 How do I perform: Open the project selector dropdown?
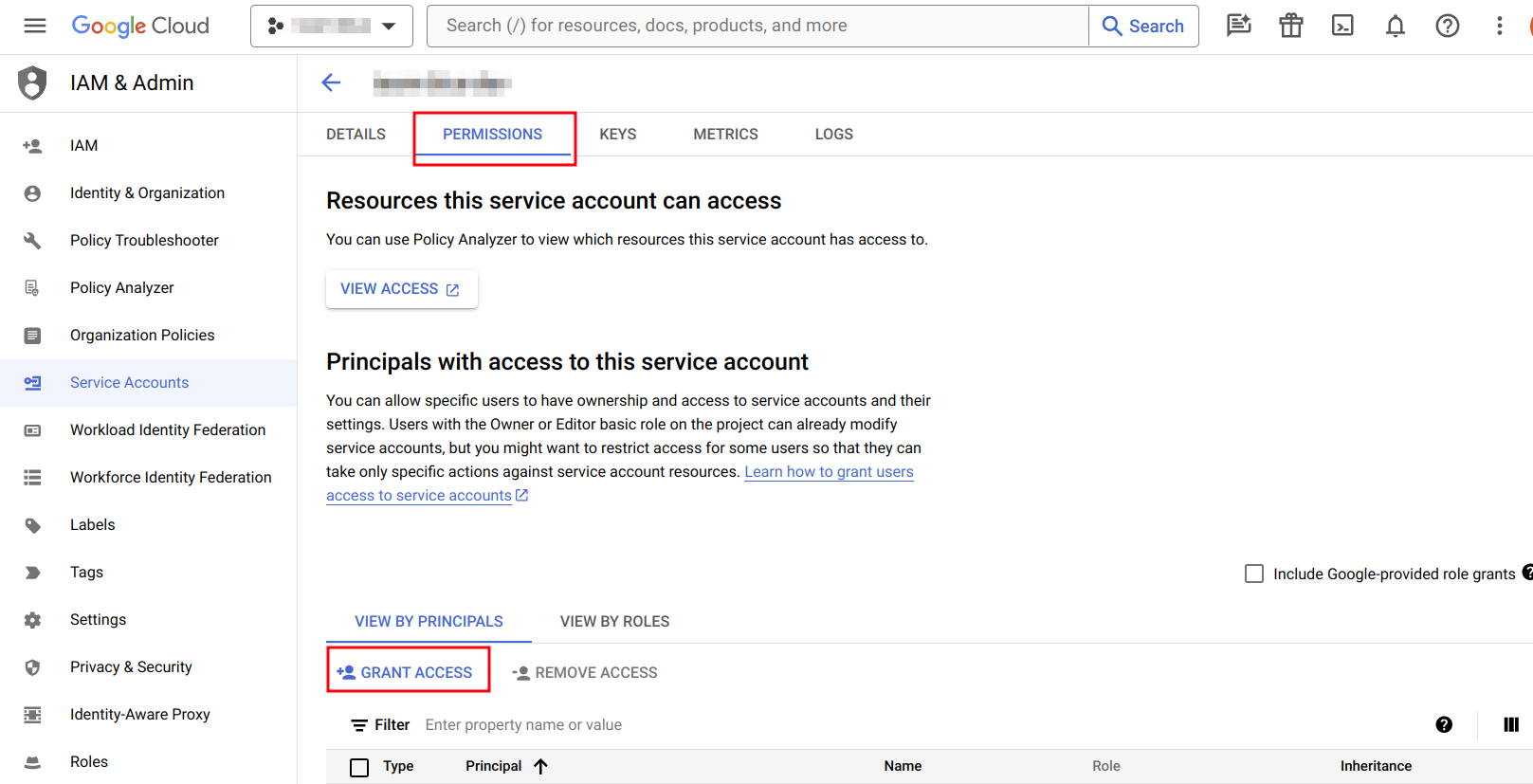coord(331,26)
